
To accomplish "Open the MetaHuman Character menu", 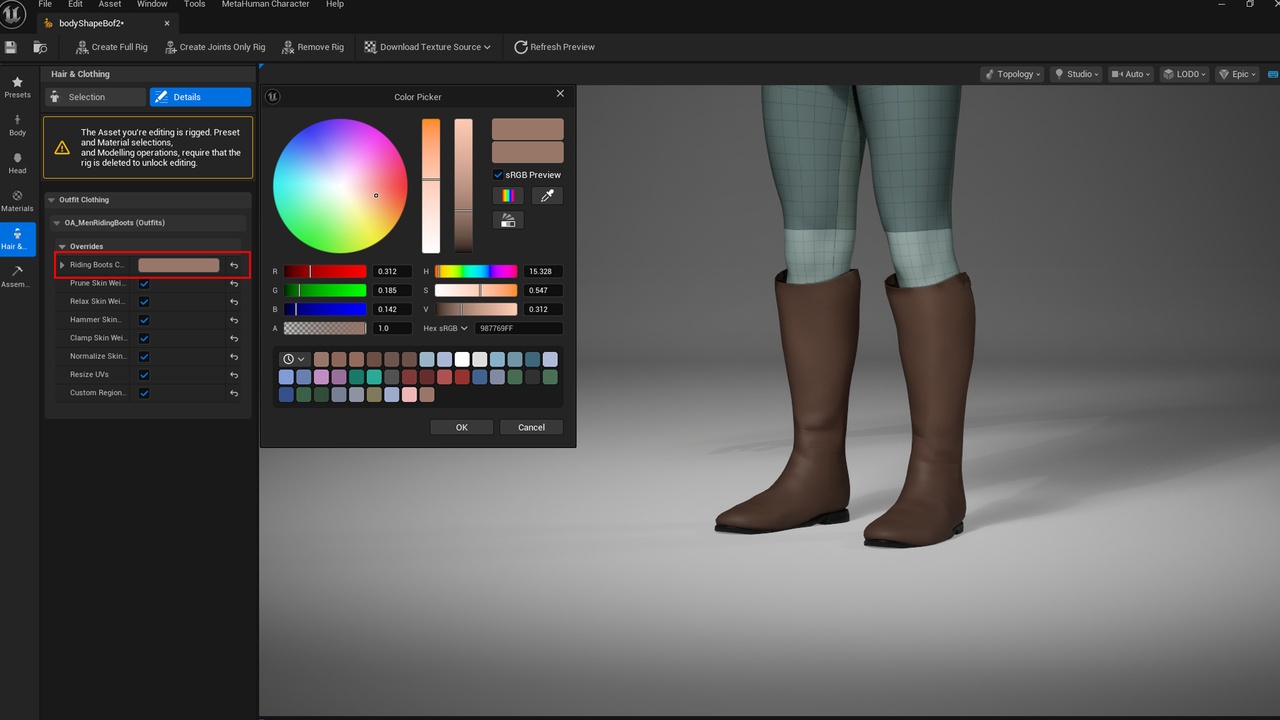I will (266, 4).
